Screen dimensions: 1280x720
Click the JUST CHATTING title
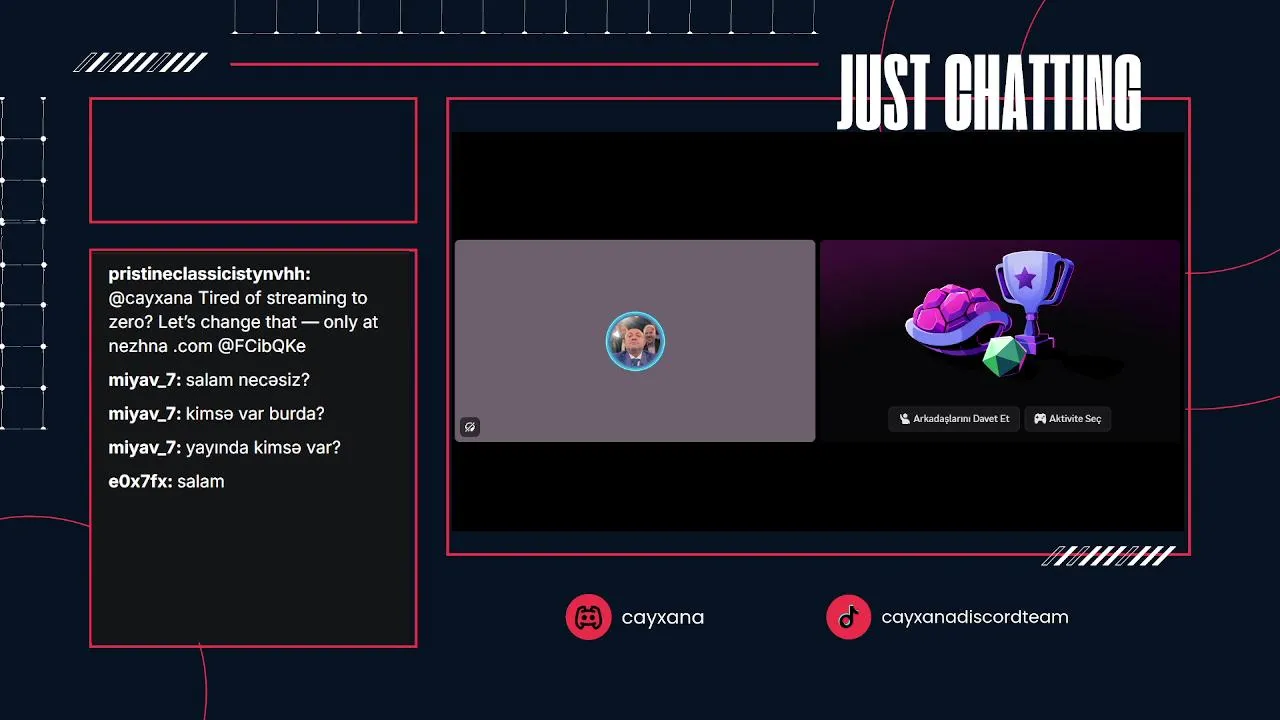tap(989, 93)
